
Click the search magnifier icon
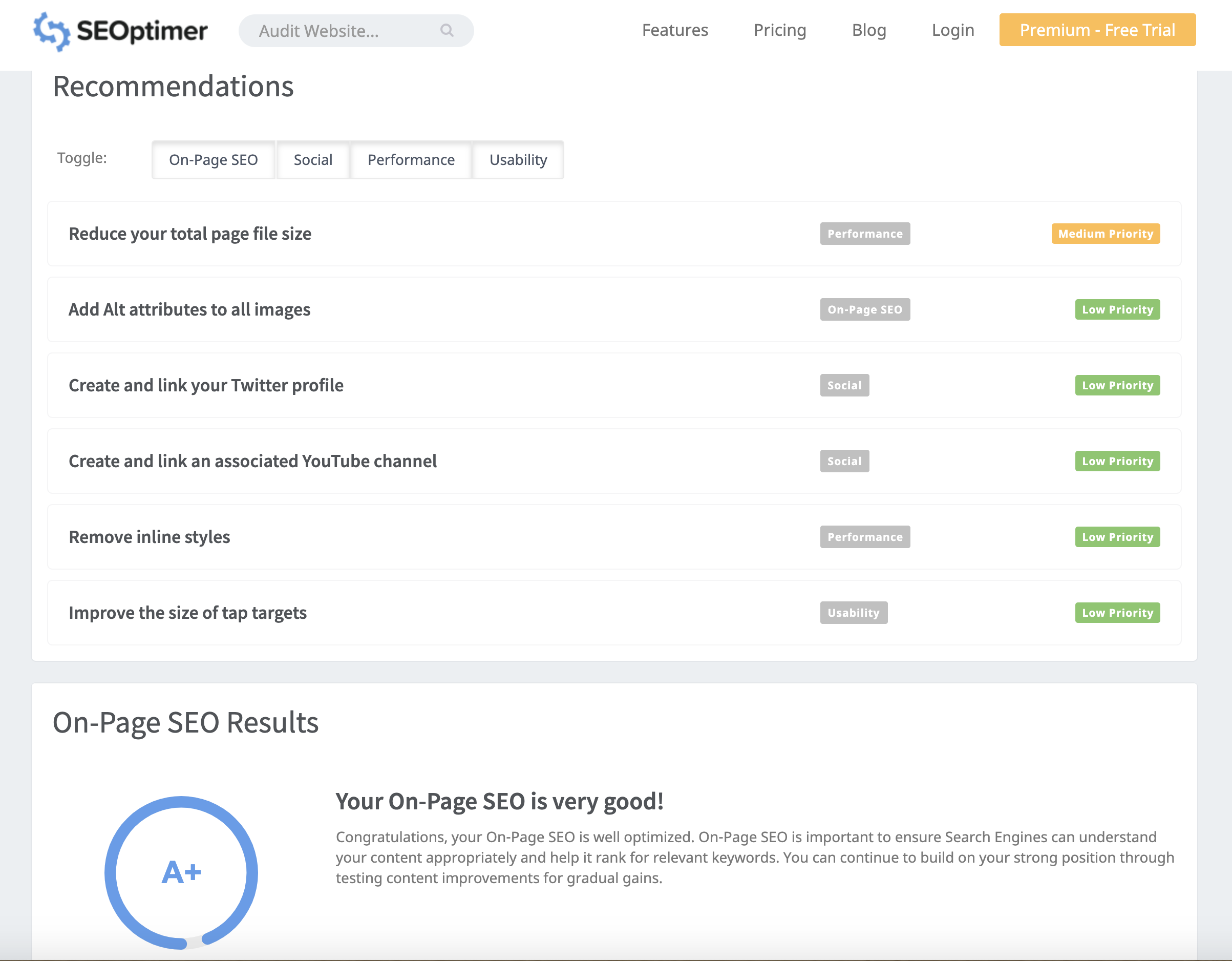pyautogui.click(x=447, y=30)
